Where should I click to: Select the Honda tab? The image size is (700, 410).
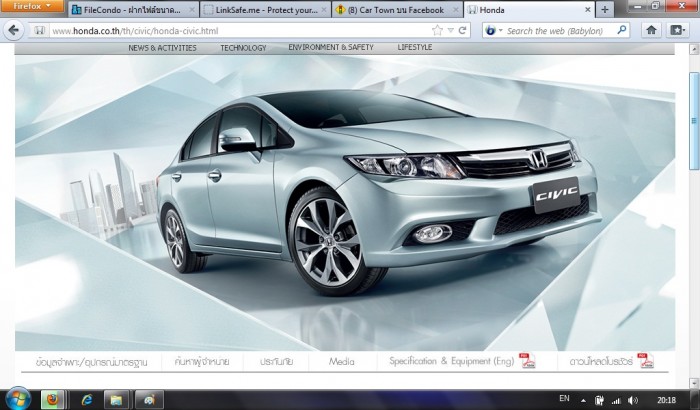click(529, 9)
